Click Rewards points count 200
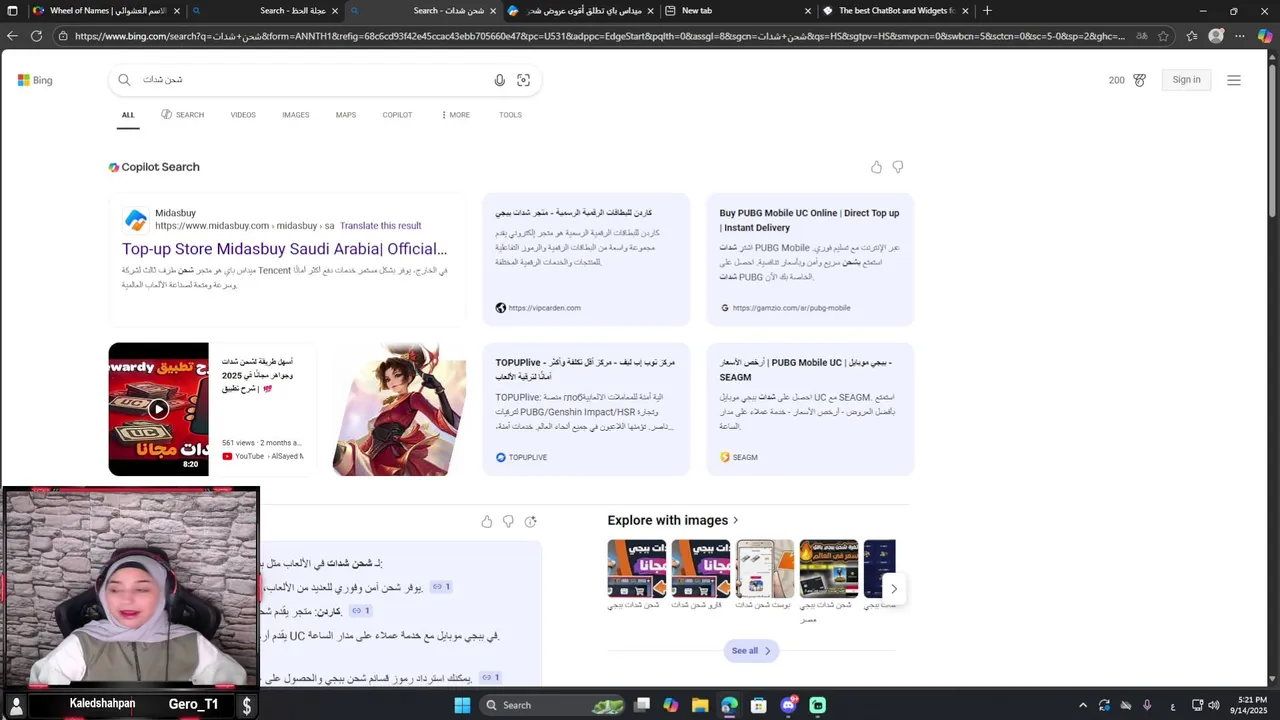1280x720 pixels. [1117, 80]
